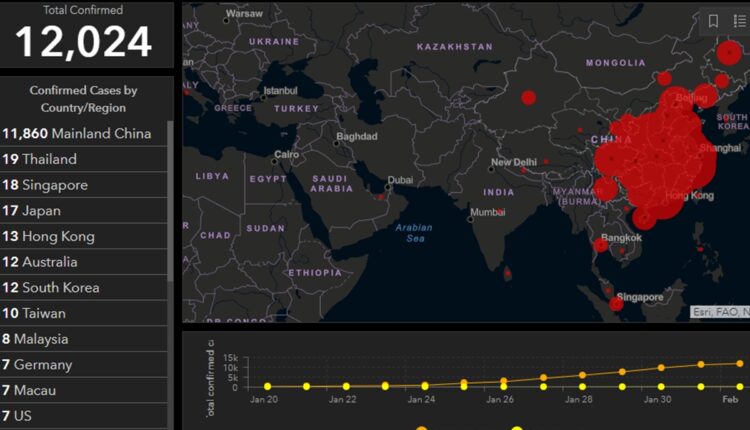This screenshot has height=430, width=750.
Task: Select the 7 US row
Action: coord(84,416)
